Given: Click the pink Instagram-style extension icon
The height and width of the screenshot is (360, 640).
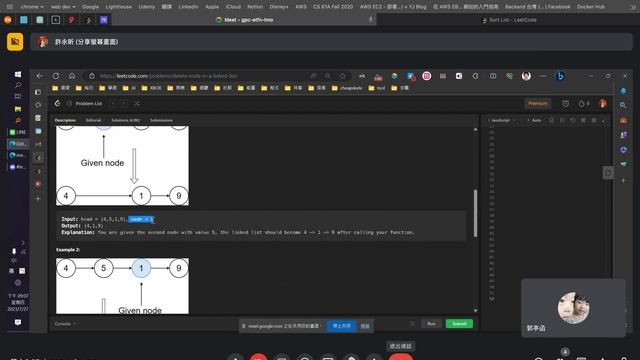Looking at the screenshot, I should (x=427, y=76).
